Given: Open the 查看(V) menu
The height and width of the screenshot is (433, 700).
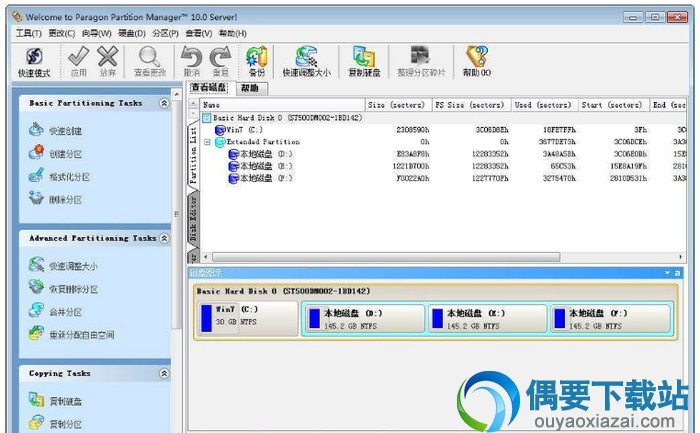Looking at the screenshot, I should point(199,33).
